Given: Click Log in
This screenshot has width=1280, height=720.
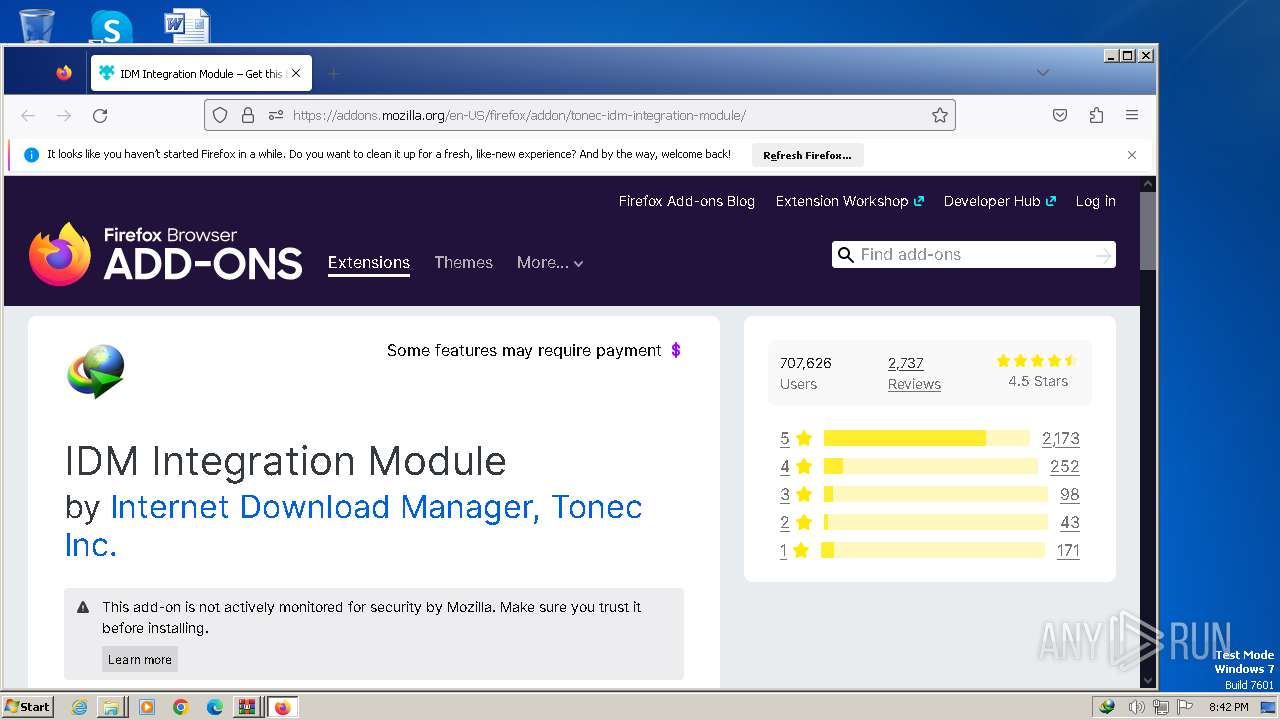Looking at the screenshot, I should coord(1096,201).
